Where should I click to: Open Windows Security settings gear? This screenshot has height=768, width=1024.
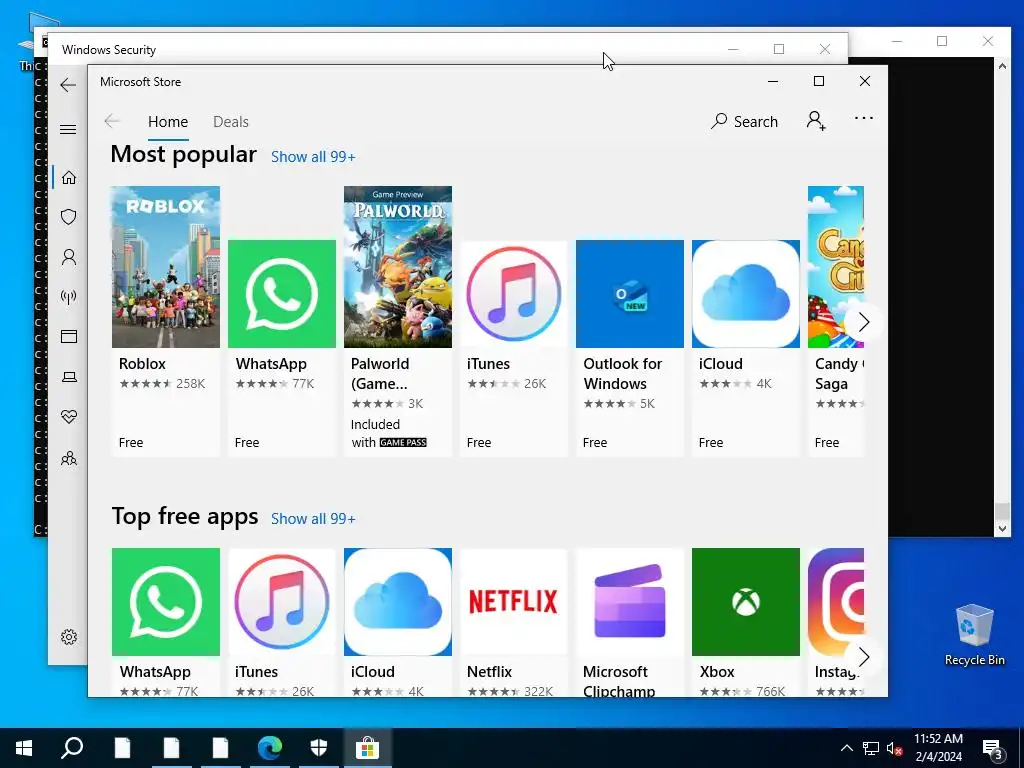coord(69,637)
